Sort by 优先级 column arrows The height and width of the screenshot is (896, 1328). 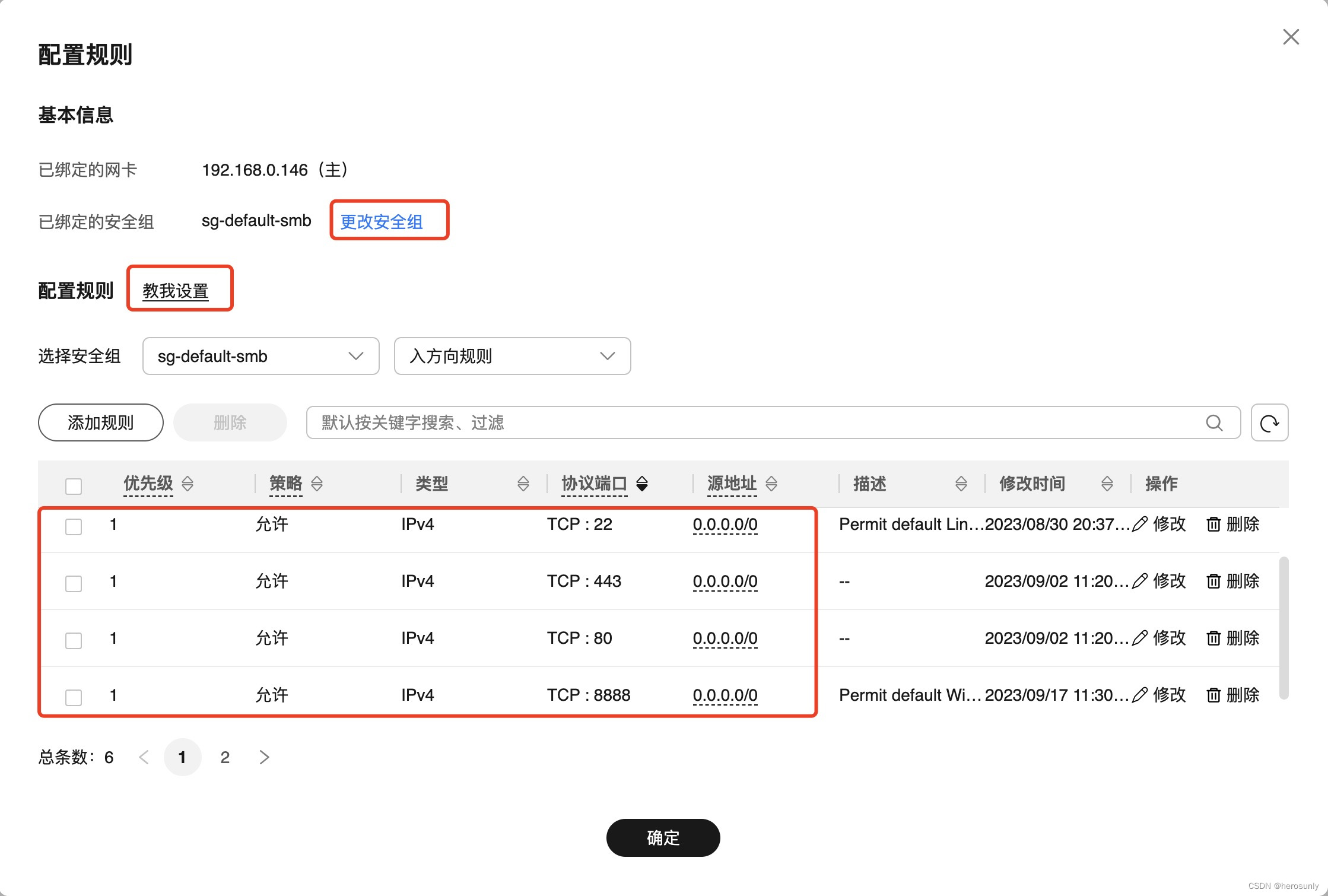coord(188,484)
